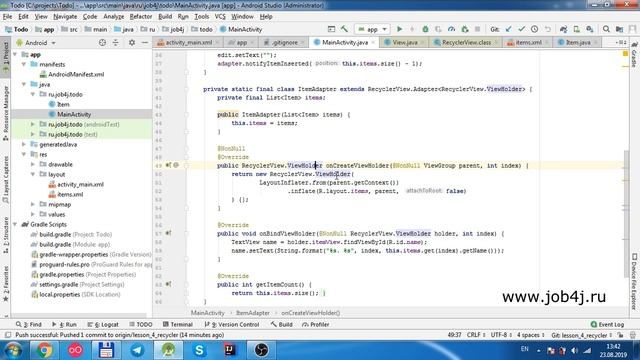Screen dimensions: 640x360
Task: Open the Refactor menu
Action: (x=141, y=17)
